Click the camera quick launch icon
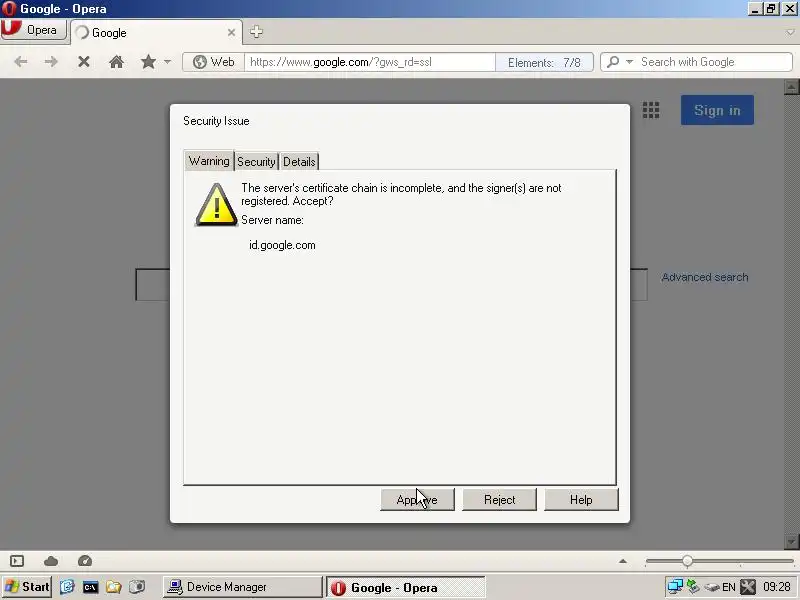The height and width of the screenshot is (600, 800). tap(137, 587)
